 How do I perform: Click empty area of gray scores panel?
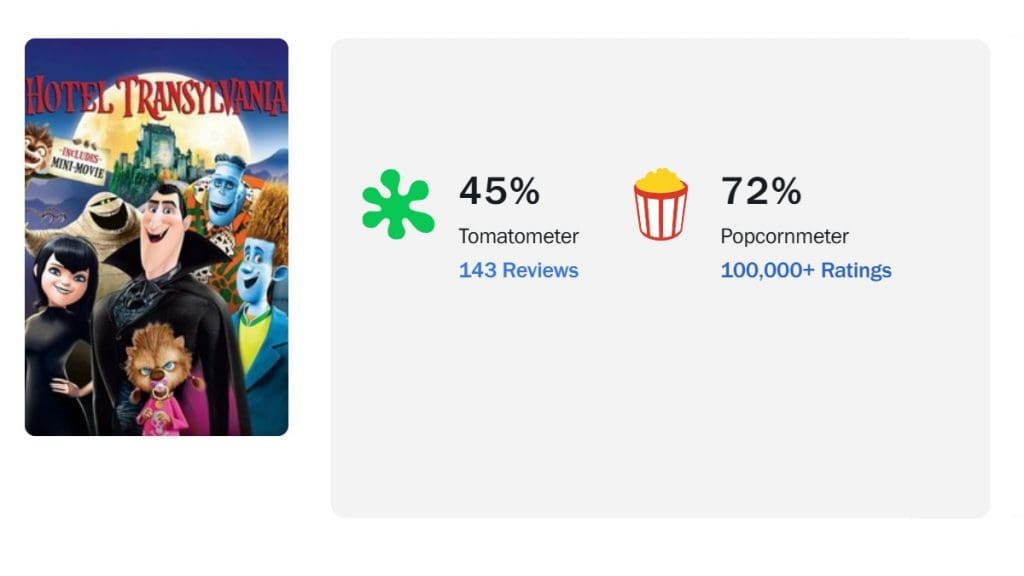pyautogui.click(x=660, y=420)
